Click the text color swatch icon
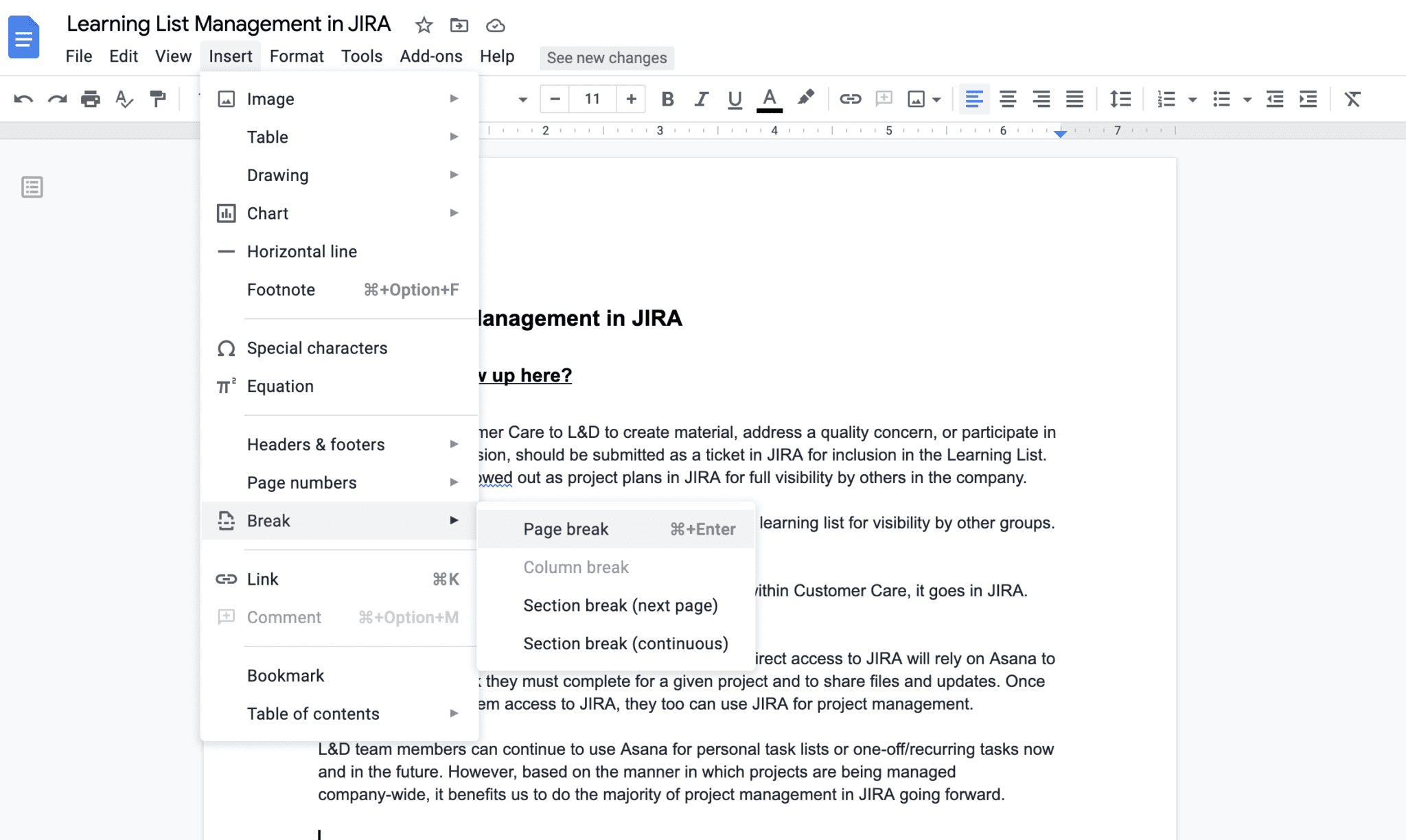 tap(769, 98)
